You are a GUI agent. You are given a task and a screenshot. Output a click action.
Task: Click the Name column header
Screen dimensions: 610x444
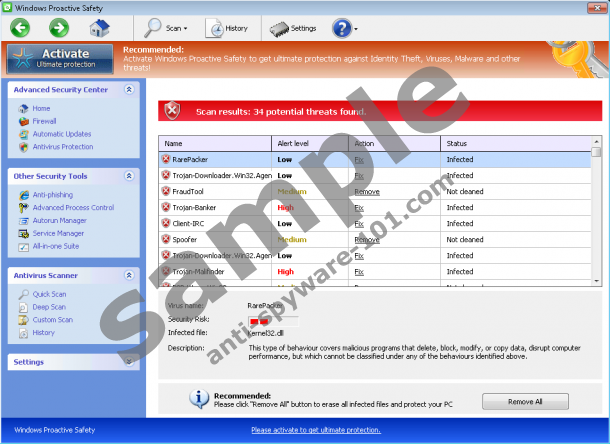tap(215, 143)
